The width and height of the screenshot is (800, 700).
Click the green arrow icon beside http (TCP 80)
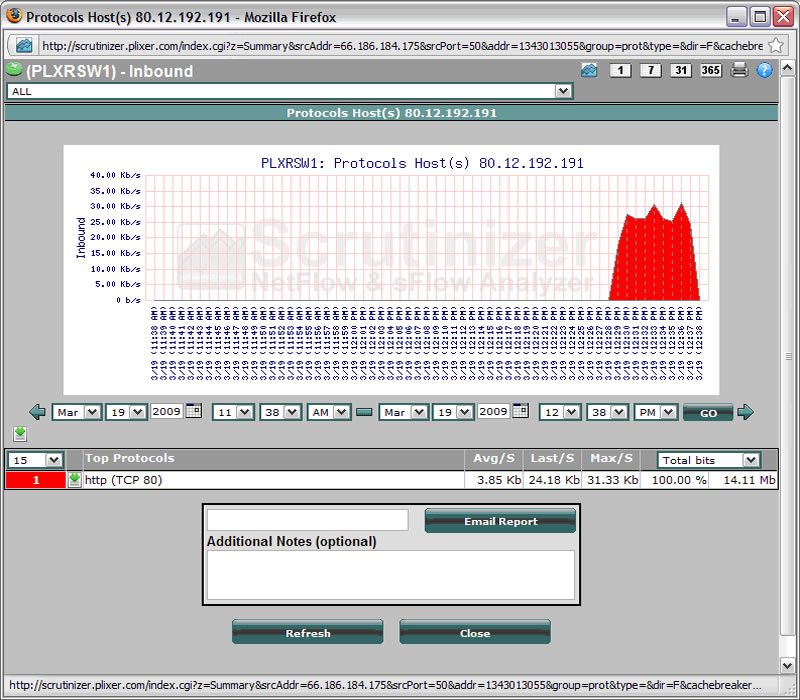click(x=74, y=480)
